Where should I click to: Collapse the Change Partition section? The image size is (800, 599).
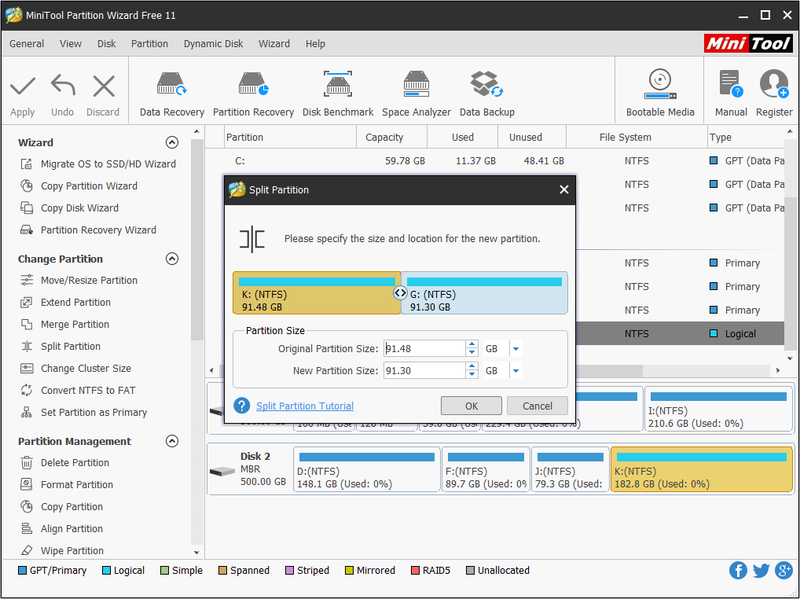[x=172, y=259]
